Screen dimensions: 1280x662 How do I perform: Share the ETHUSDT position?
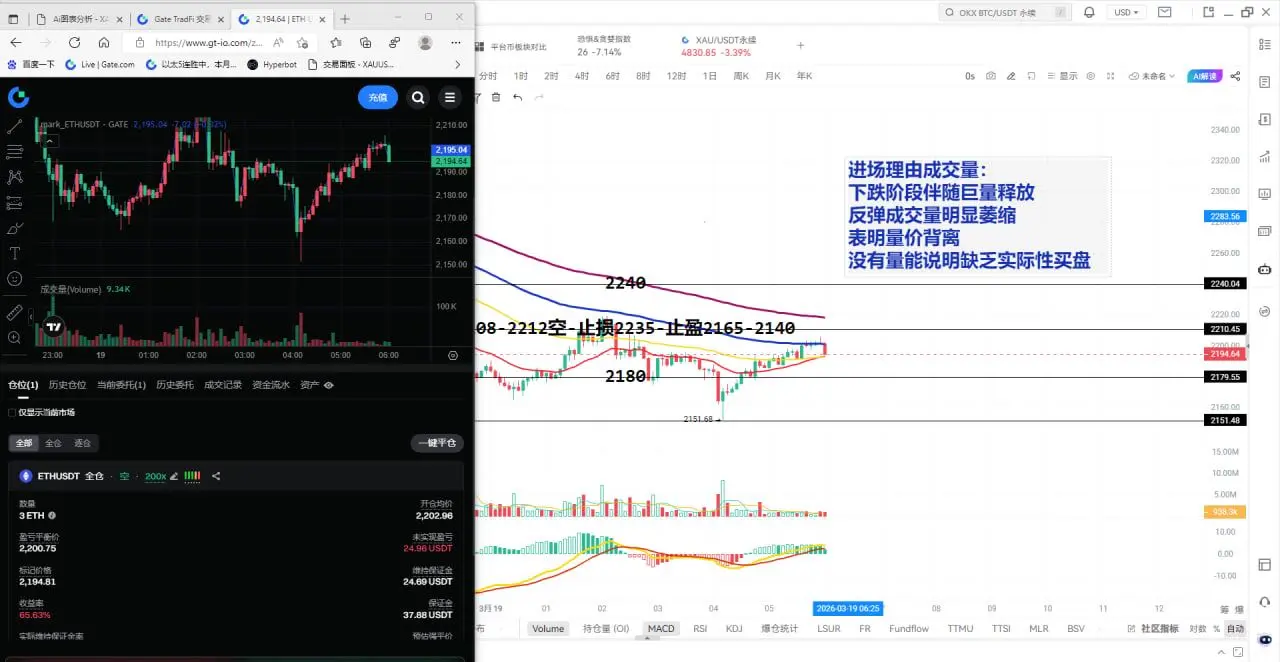coord(216,476)
